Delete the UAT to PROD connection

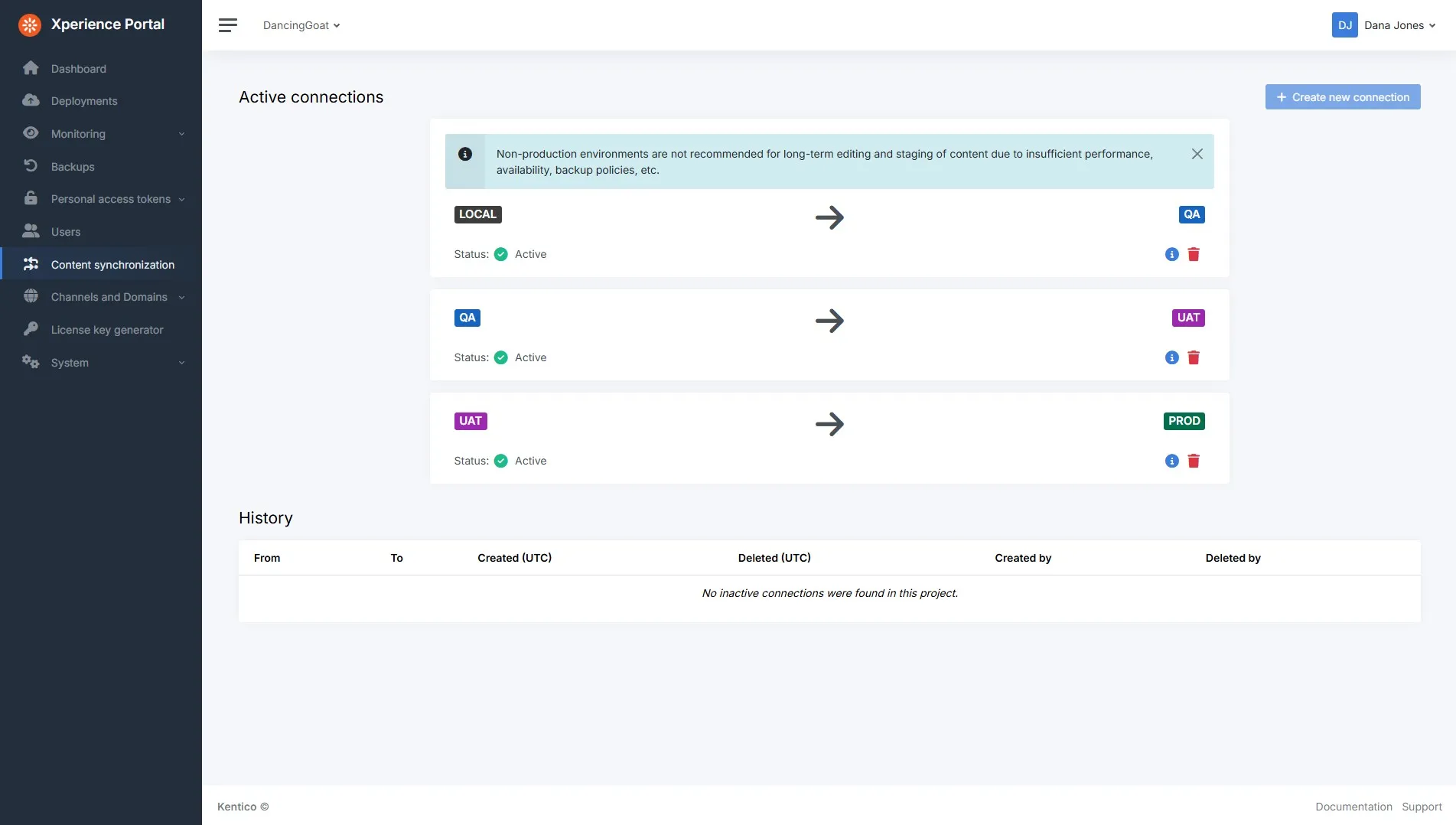point(1194,461)
